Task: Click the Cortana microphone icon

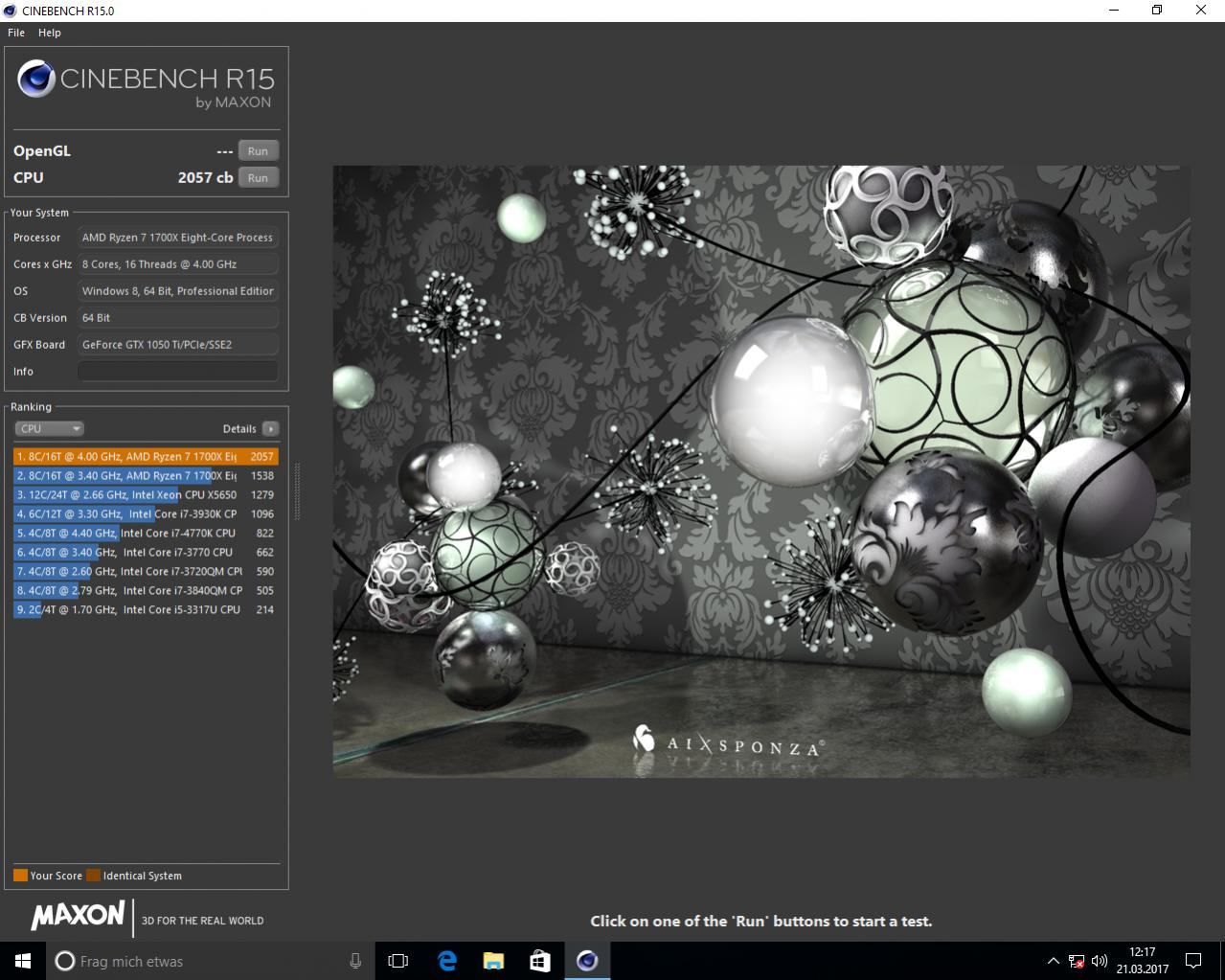Action: click(355, 961)
